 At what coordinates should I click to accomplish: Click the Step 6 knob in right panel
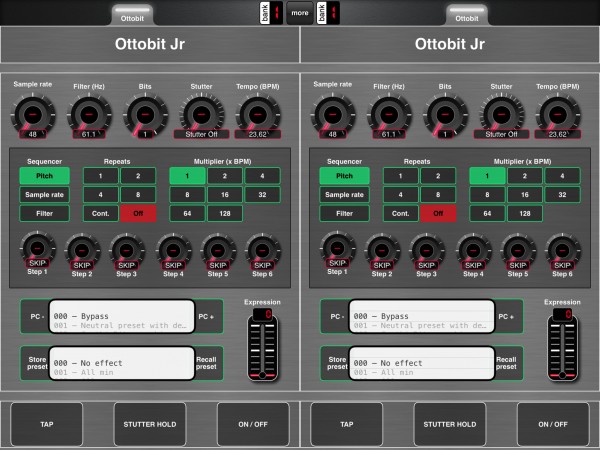(562, 251)
